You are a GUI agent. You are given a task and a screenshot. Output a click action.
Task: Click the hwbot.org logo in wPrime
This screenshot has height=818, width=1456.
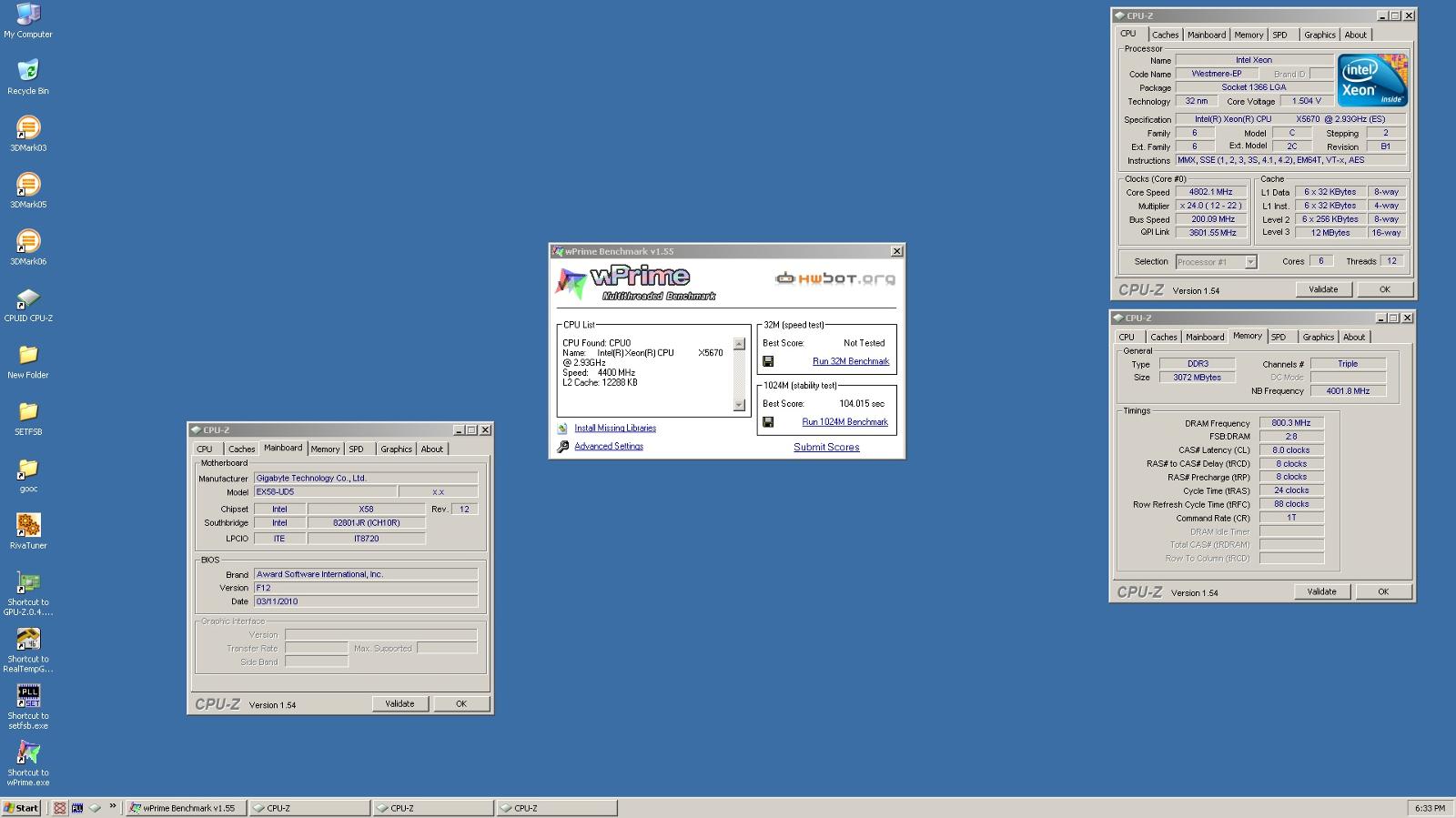834,278
